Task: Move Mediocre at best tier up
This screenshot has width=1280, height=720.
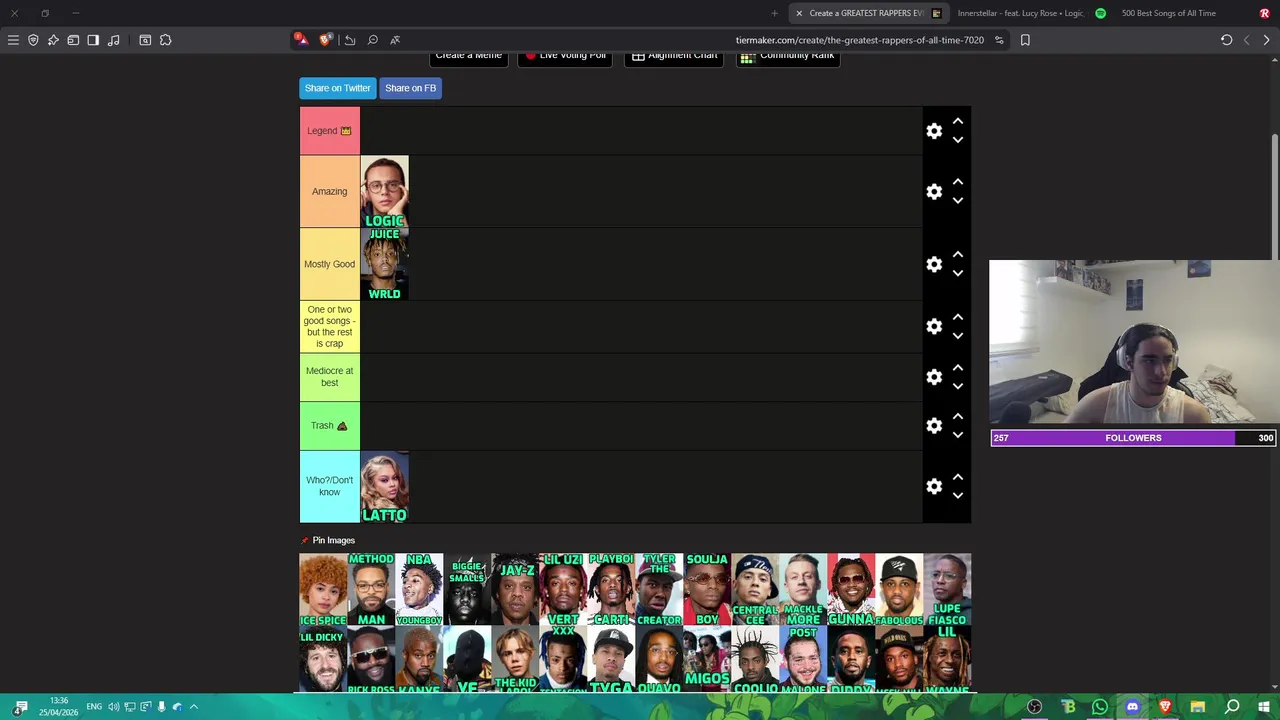Action: pyautogui.click(x=958, y=367)
